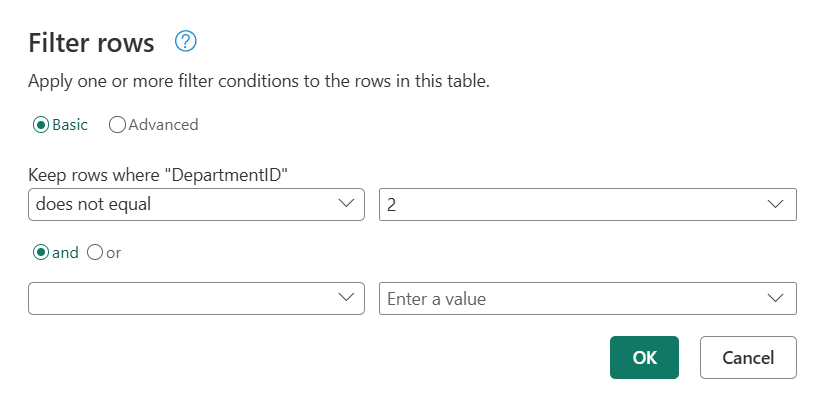Viewport: 826px width, 407px height.
Task: Open the help icon beside Filter rows
Action: pyautogui.click(x=186, y=42)
